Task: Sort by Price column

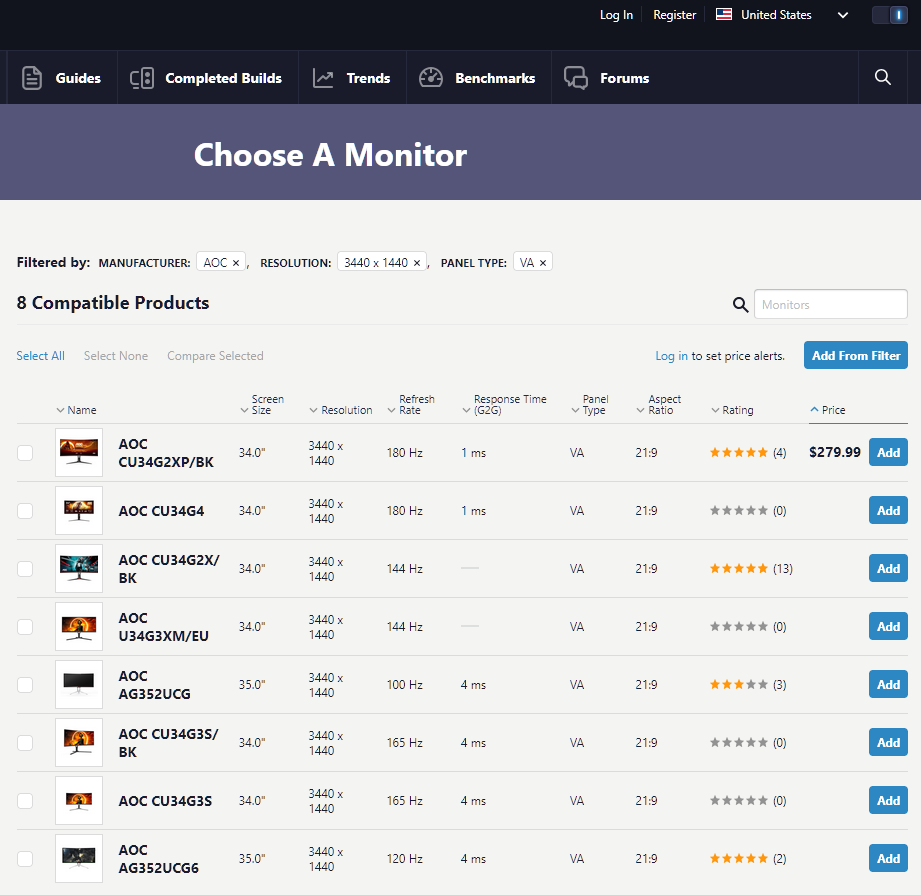Action: (x=828, y=410)
